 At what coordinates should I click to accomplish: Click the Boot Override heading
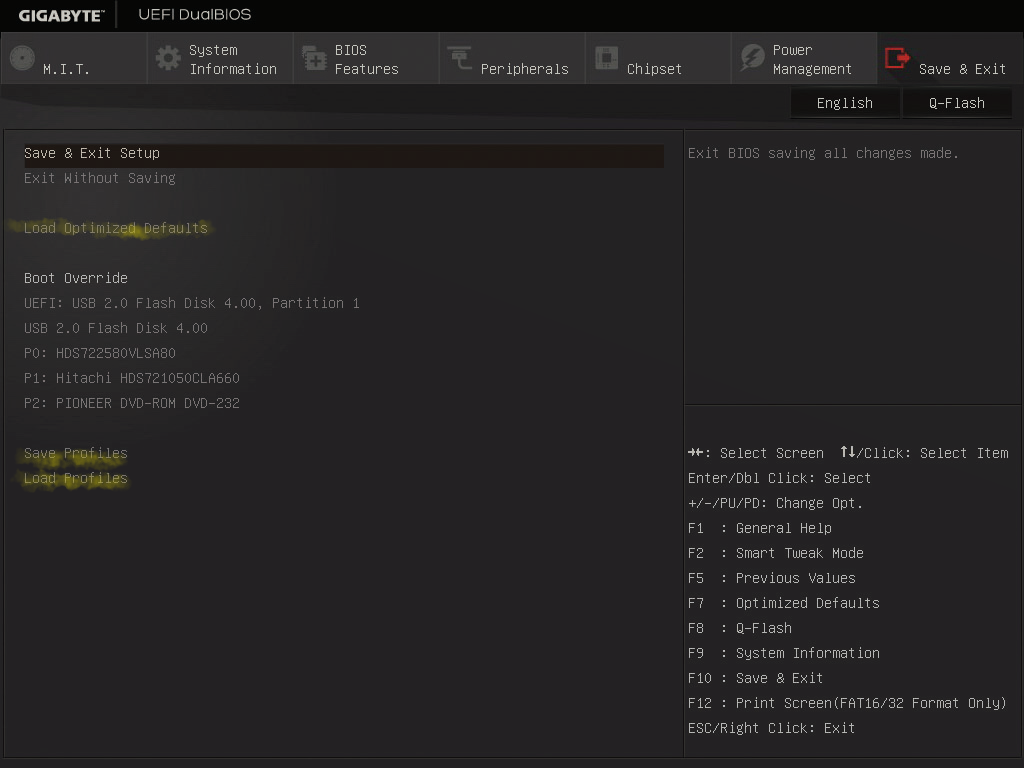coord(76,278)
